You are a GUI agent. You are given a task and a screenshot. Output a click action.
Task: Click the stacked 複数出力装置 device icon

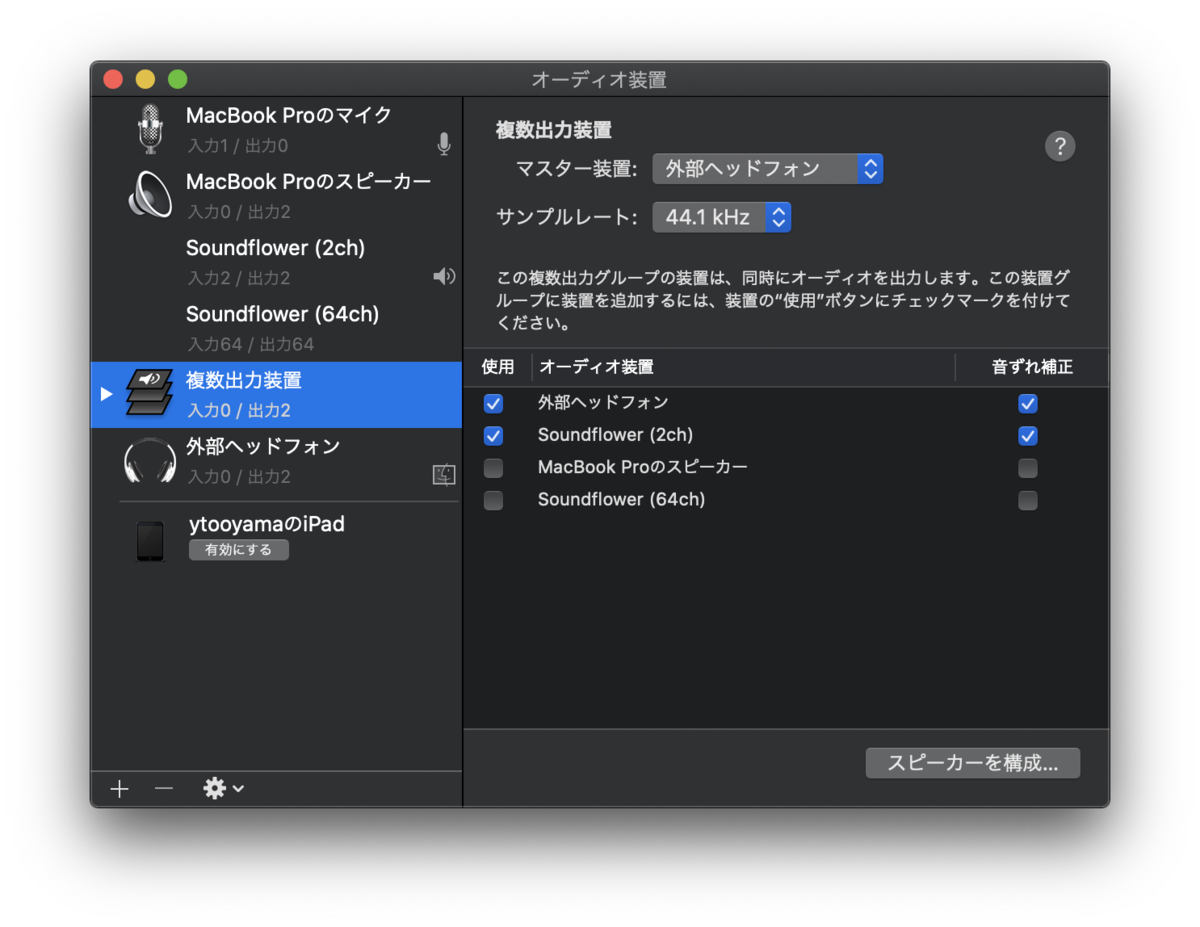[149, 393]
